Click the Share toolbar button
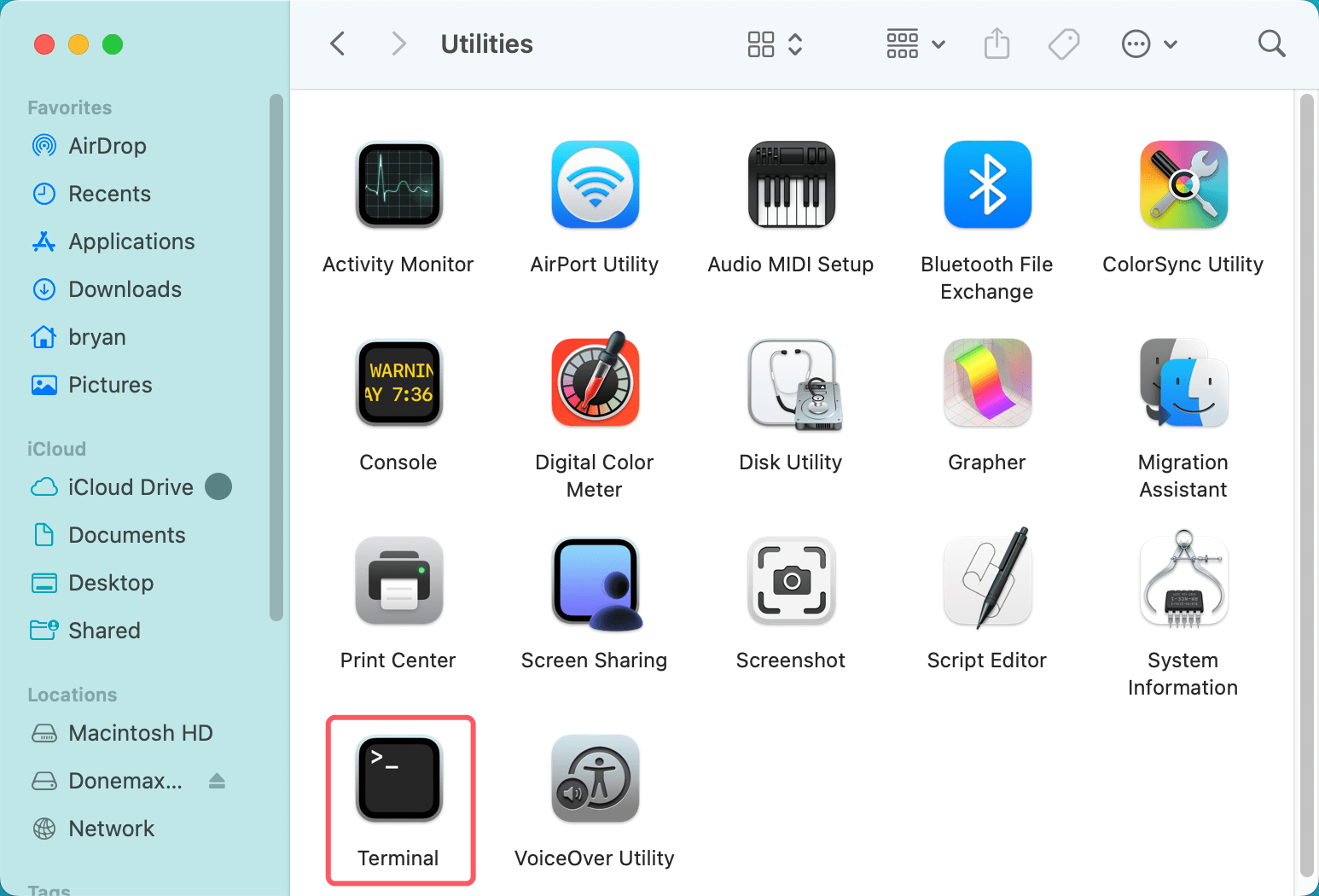The image size is (1319, 896). tap(997, 44)
